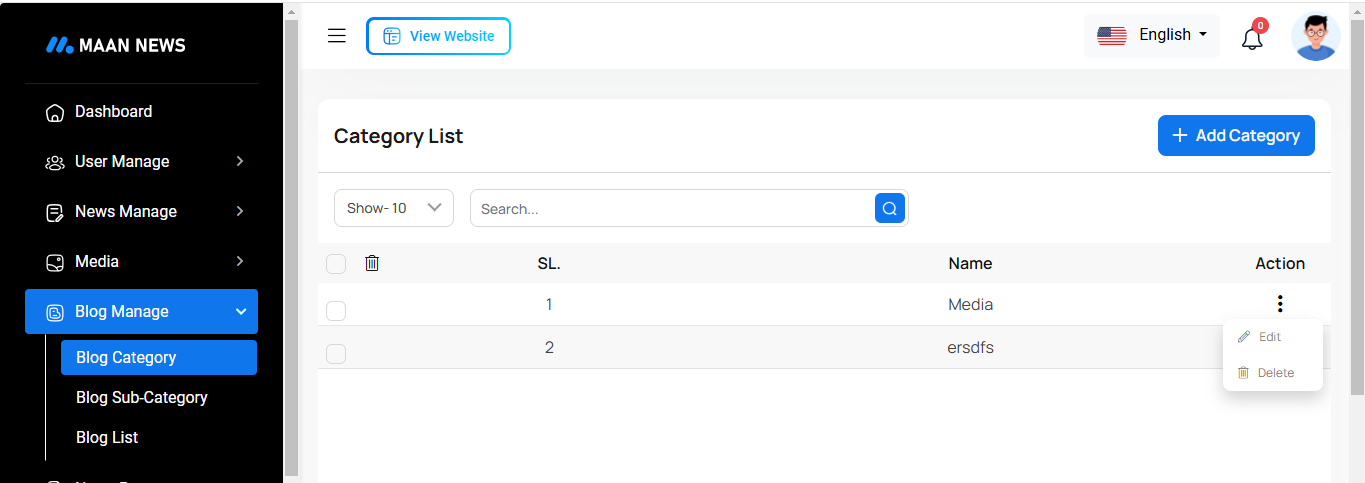
Task: Open three-dot action menu for Media row
Action: (1280, 304)
